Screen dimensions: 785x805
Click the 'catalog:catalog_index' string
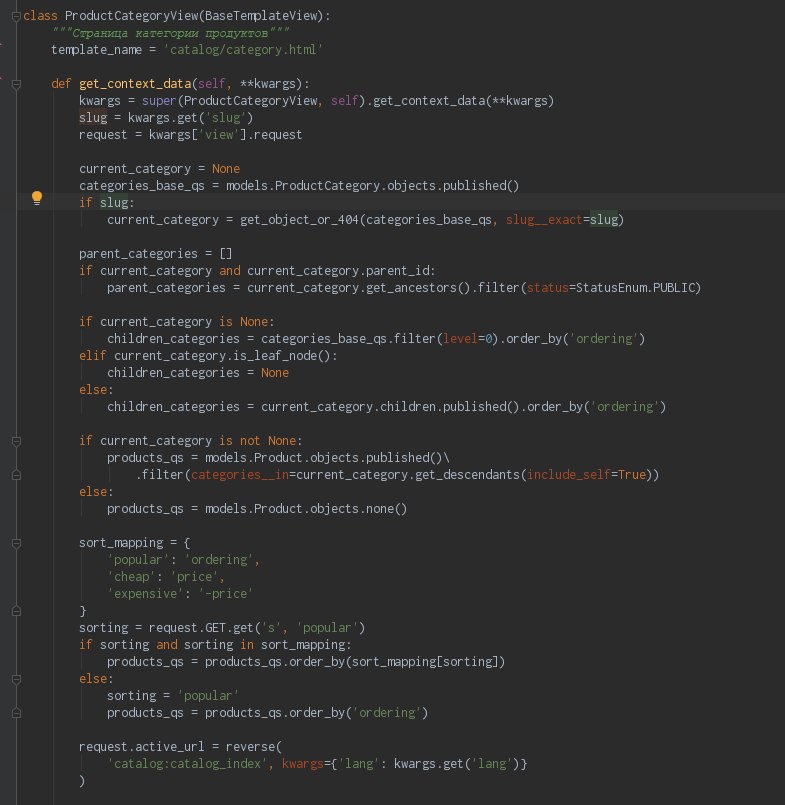(187, 764)
